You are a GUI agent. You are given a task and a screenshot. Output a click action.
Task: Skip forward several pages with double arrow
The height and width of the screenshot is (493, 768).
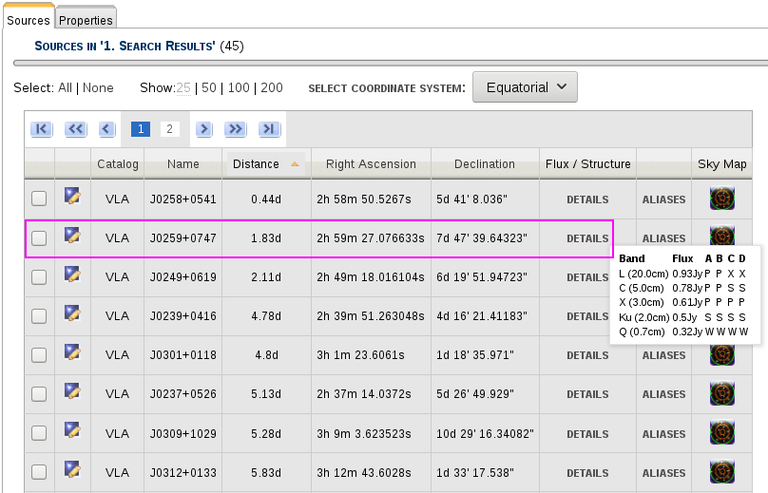[x=235, y=129]
